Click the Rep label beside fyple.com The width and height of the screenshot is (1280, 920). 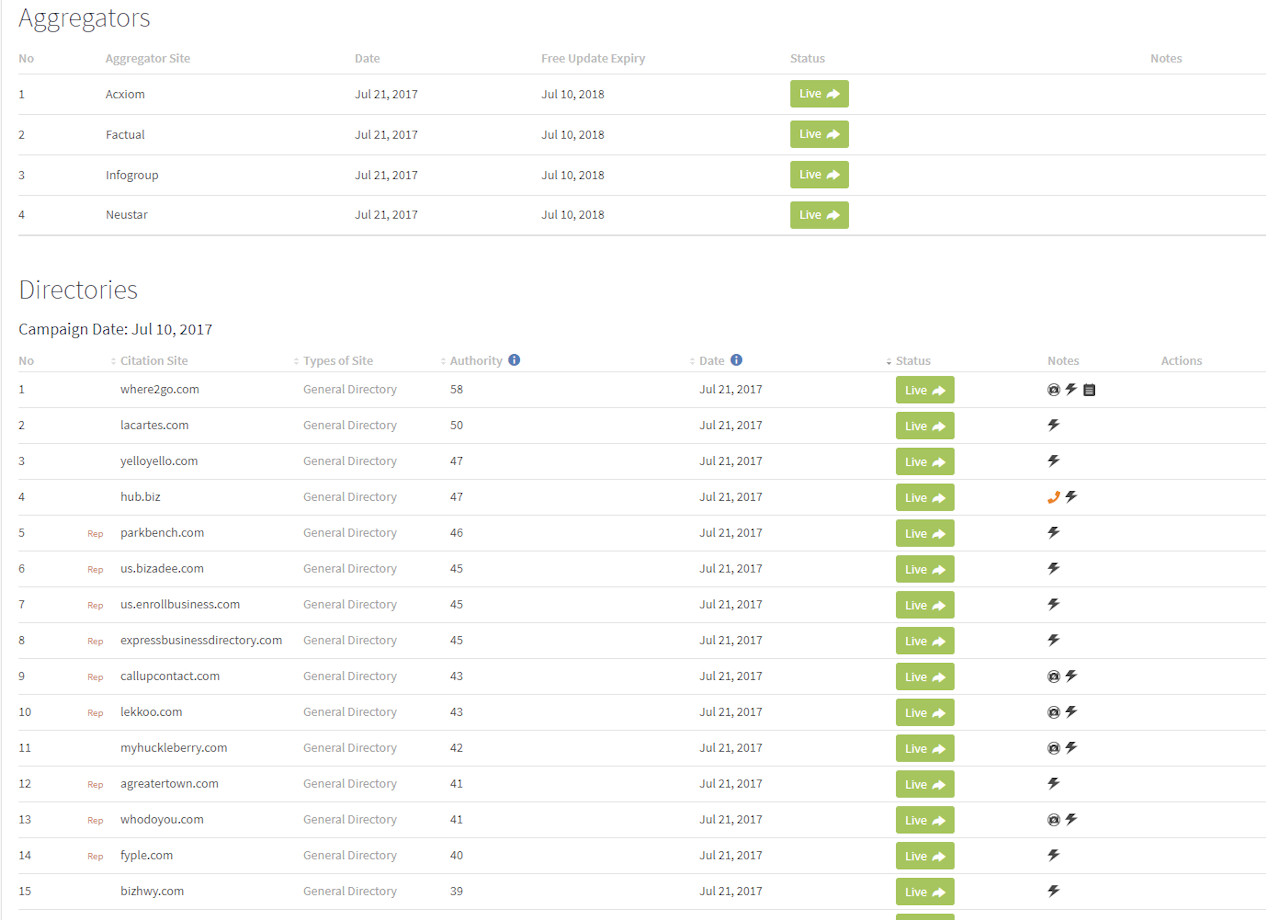pyautogui.click(x=95, y=856)
